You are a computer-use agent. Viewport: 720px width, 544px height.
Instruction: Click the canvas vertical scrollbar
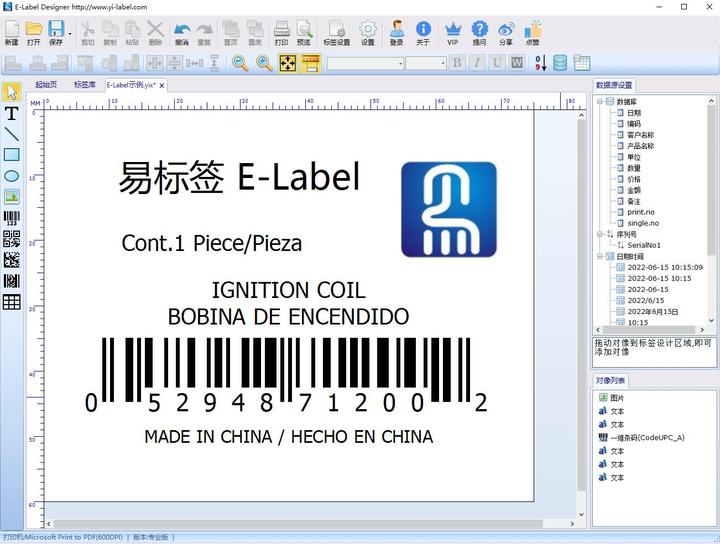coord(581,306)
